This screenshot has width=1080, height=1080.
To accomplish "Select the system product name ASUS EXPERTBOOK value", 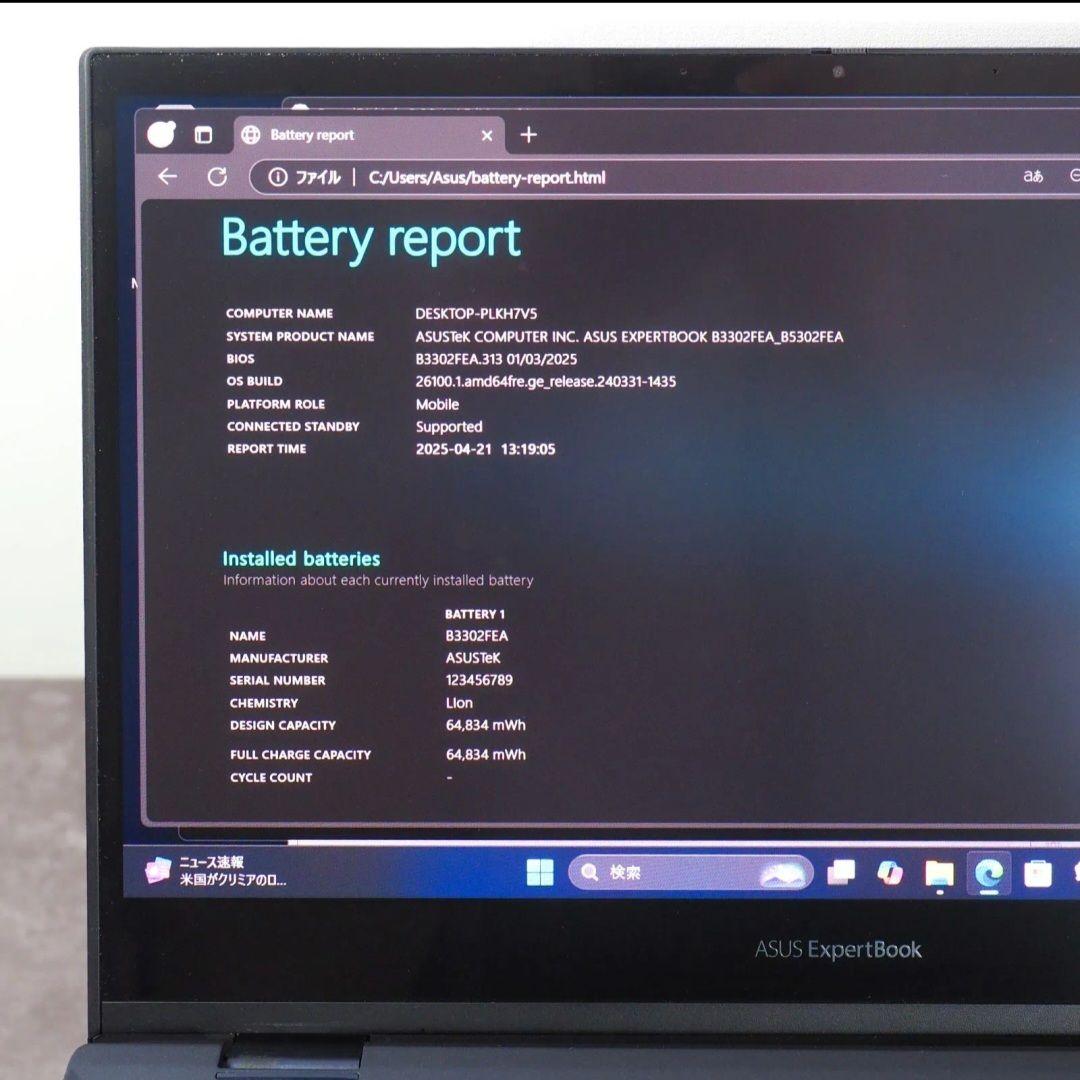I will [x=629, y=337].
